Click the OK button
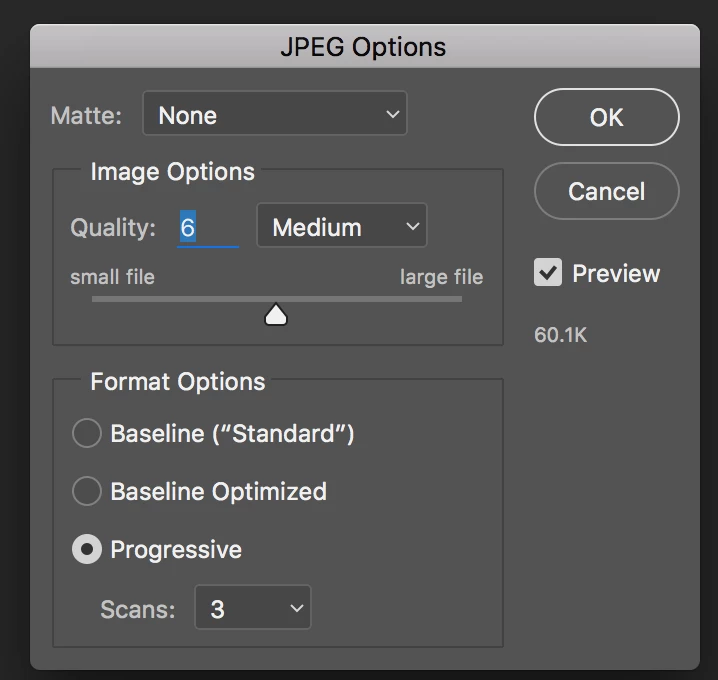 606,117
